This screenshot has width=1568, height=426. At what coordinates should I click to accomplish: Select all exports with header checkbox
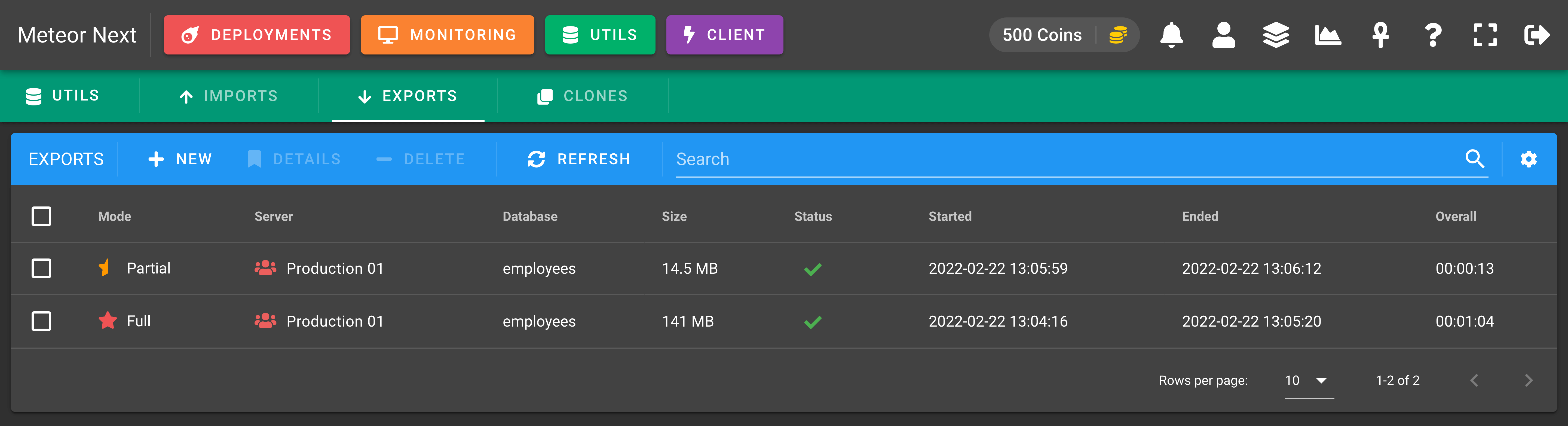click(41, 216)
